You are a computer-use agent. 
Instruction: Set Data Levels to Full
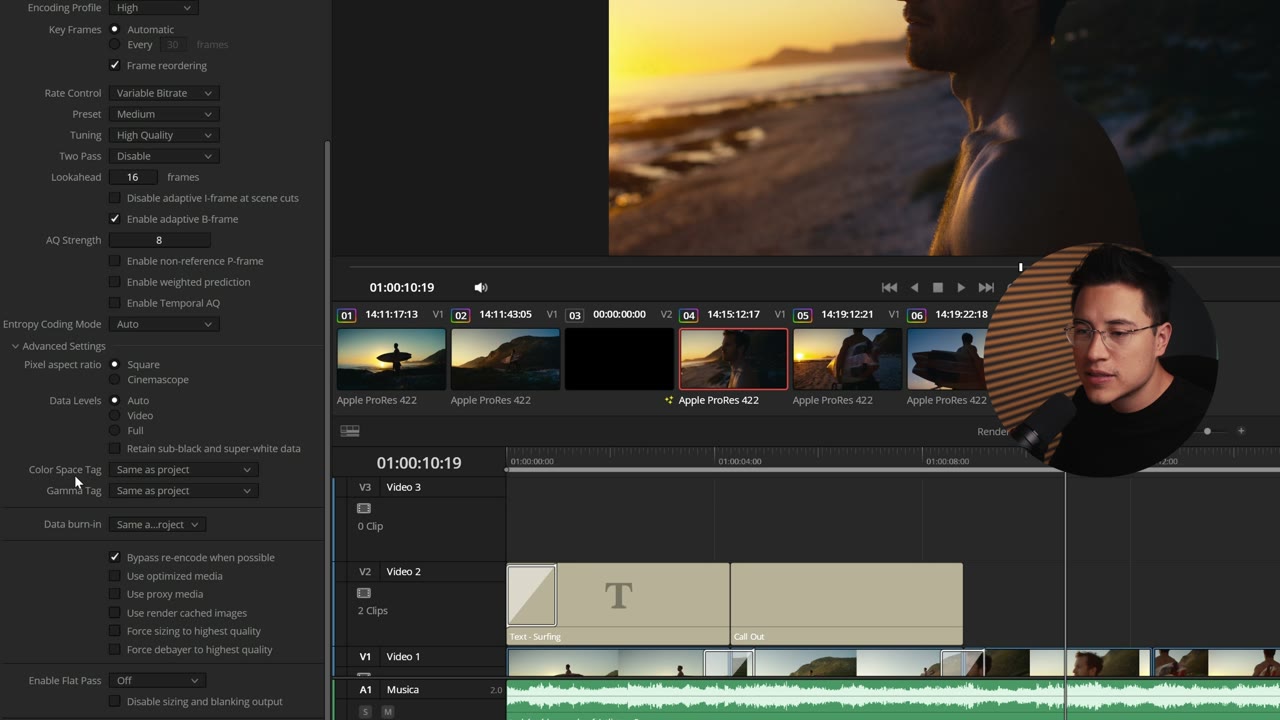click(x=114, y=431)
